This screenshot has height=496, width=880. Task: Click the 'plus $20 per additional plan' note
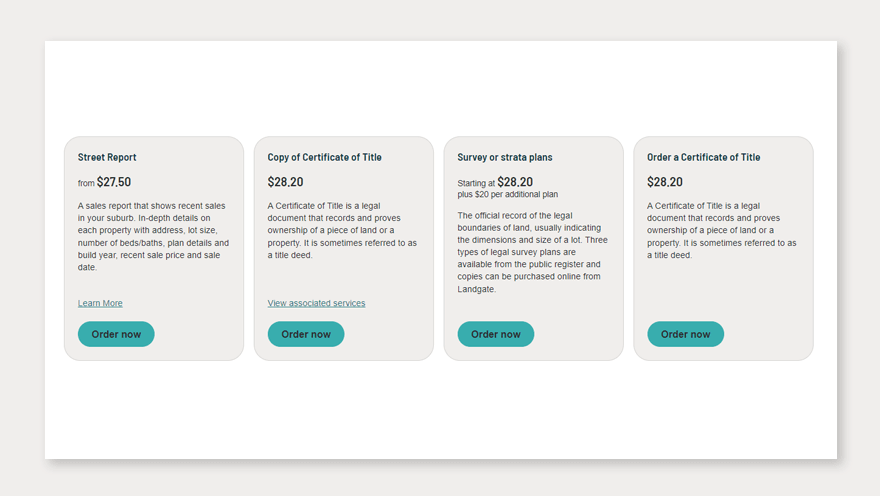pos(507,195)
